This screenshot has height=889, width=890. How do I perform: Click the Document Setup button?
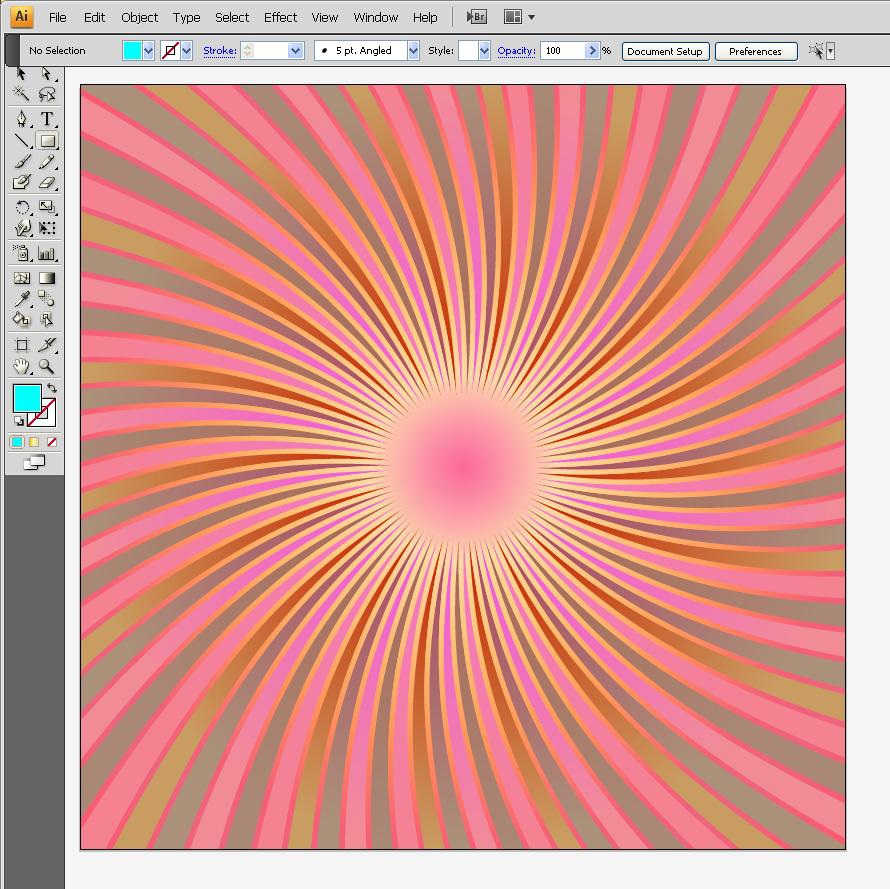pos(665,51)
